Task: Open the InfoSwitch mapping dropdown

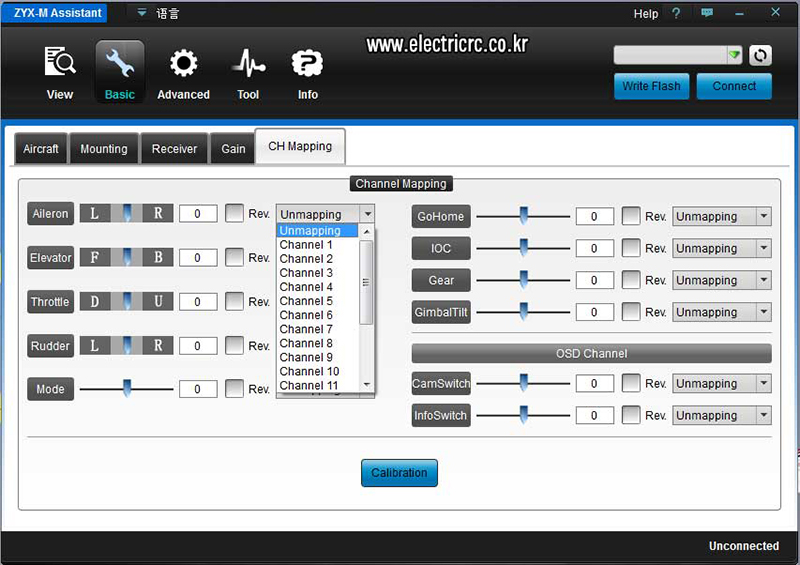Action: [x=721, y=415]
